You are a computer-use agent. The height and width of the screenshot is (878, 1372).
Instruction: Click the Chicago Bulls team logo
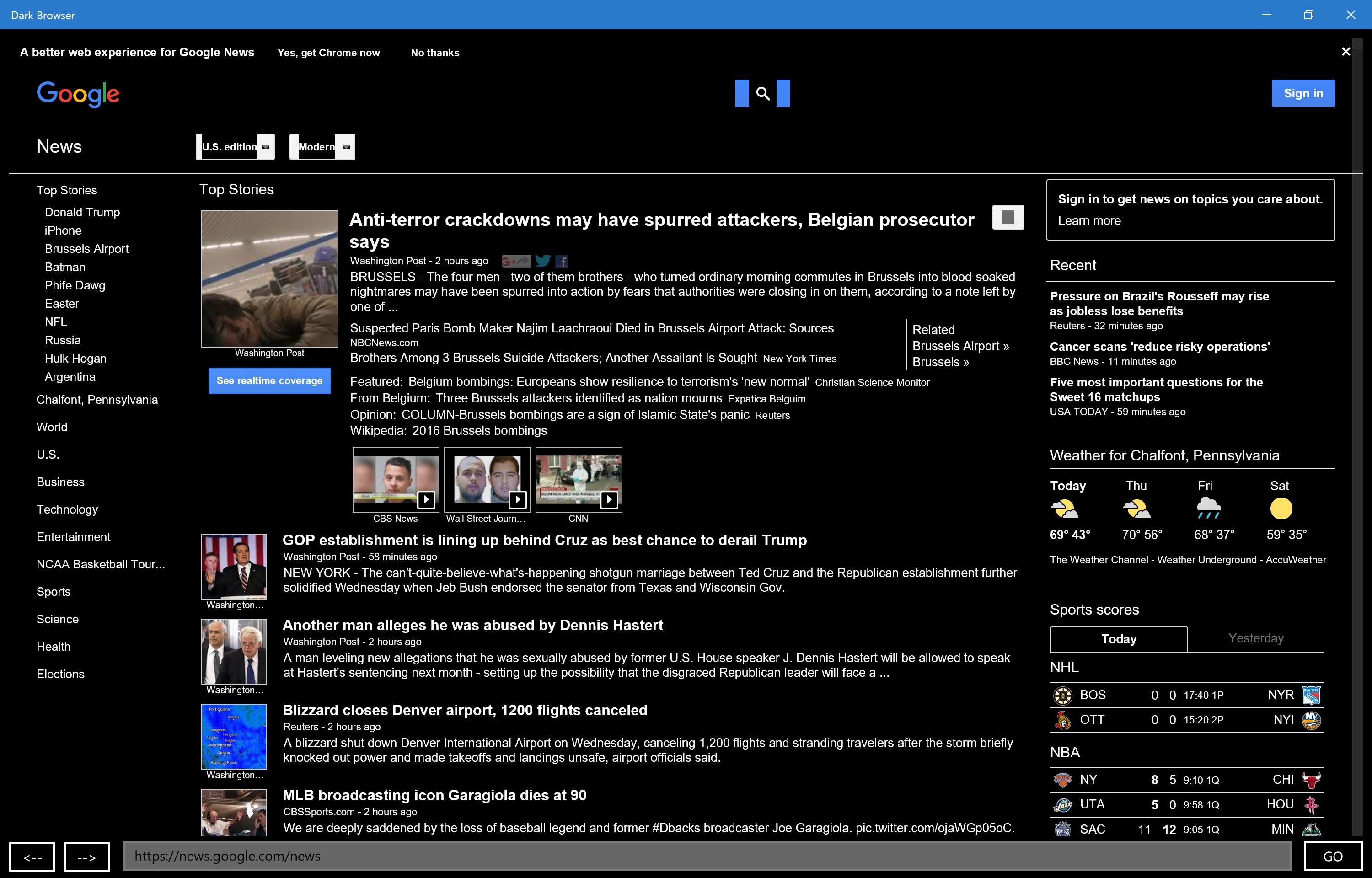pos(1311,780)
